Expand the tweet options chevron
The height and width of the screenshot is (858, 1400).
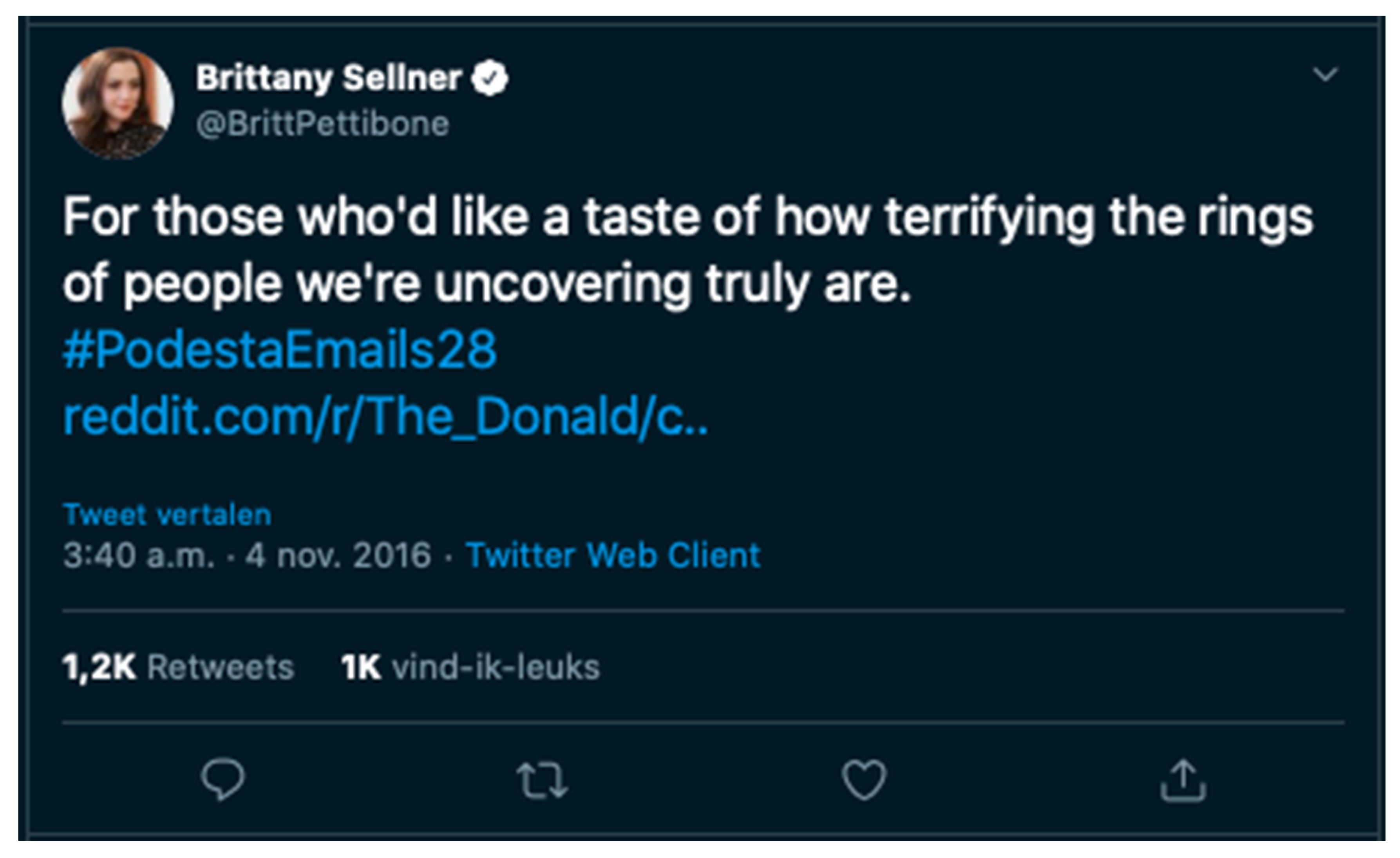(x=1325, y=74)
